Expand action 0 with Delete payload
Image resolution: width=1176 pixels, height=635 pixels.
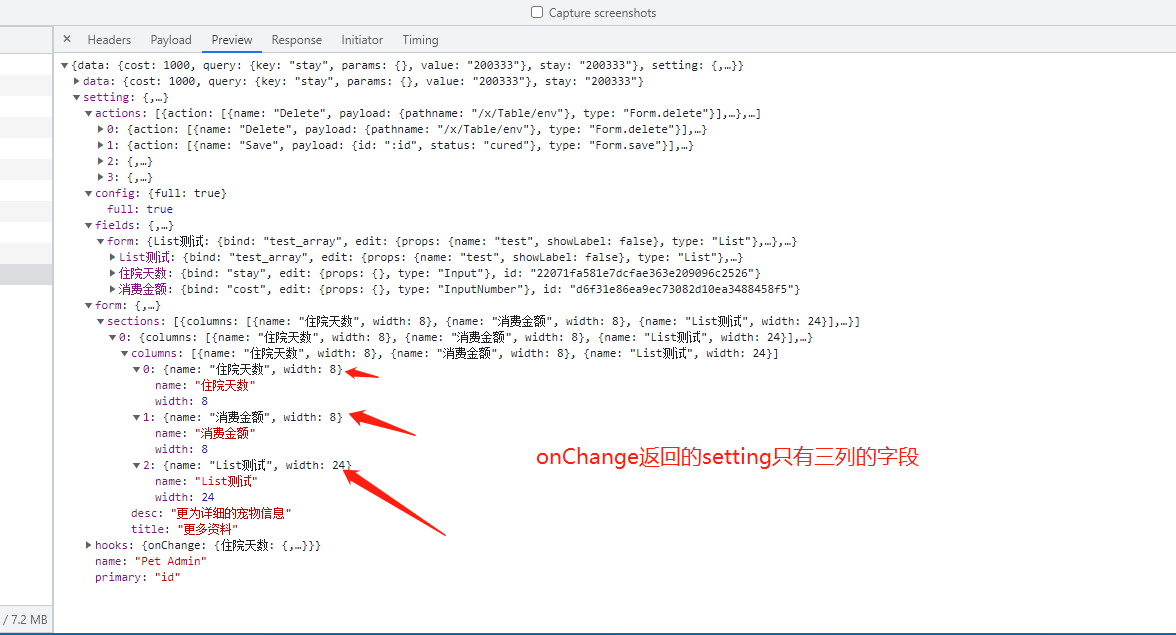tap(99, 128)
